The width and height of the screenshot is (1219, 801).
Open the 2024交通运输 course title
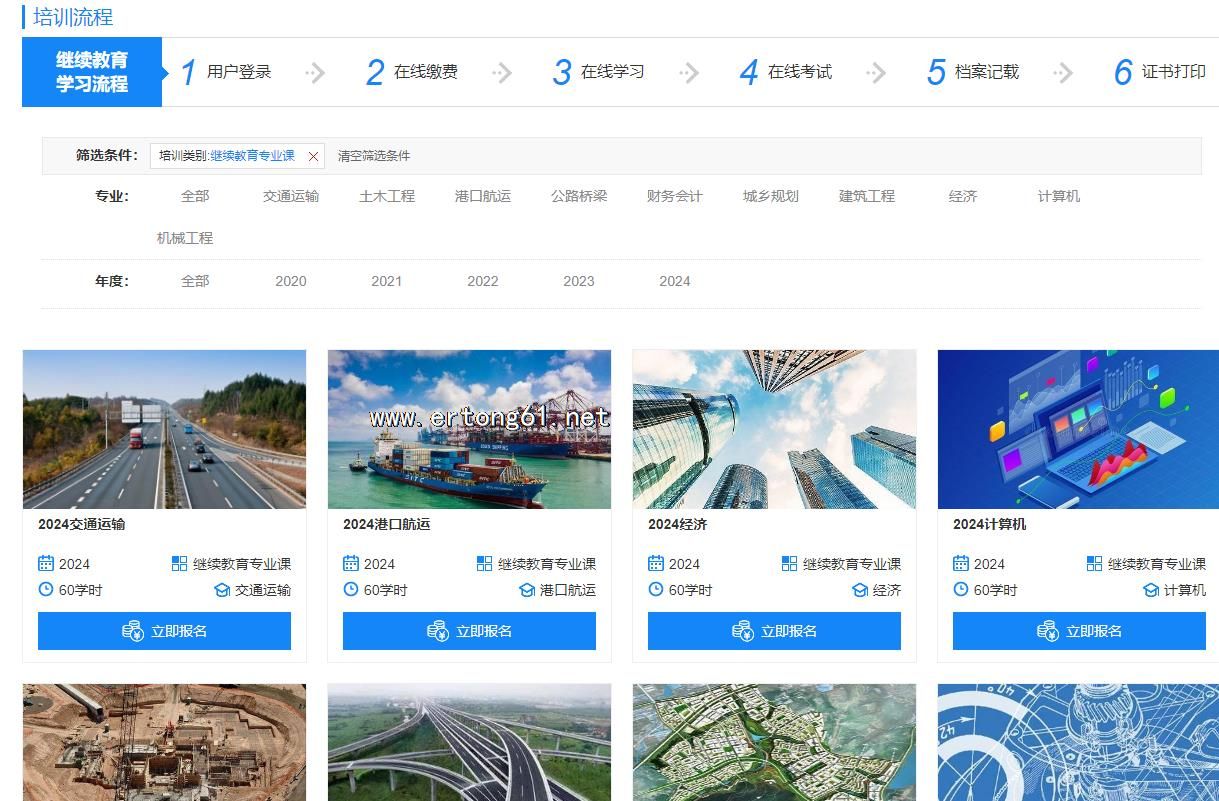pyautogui.click(x=82, y=524)
